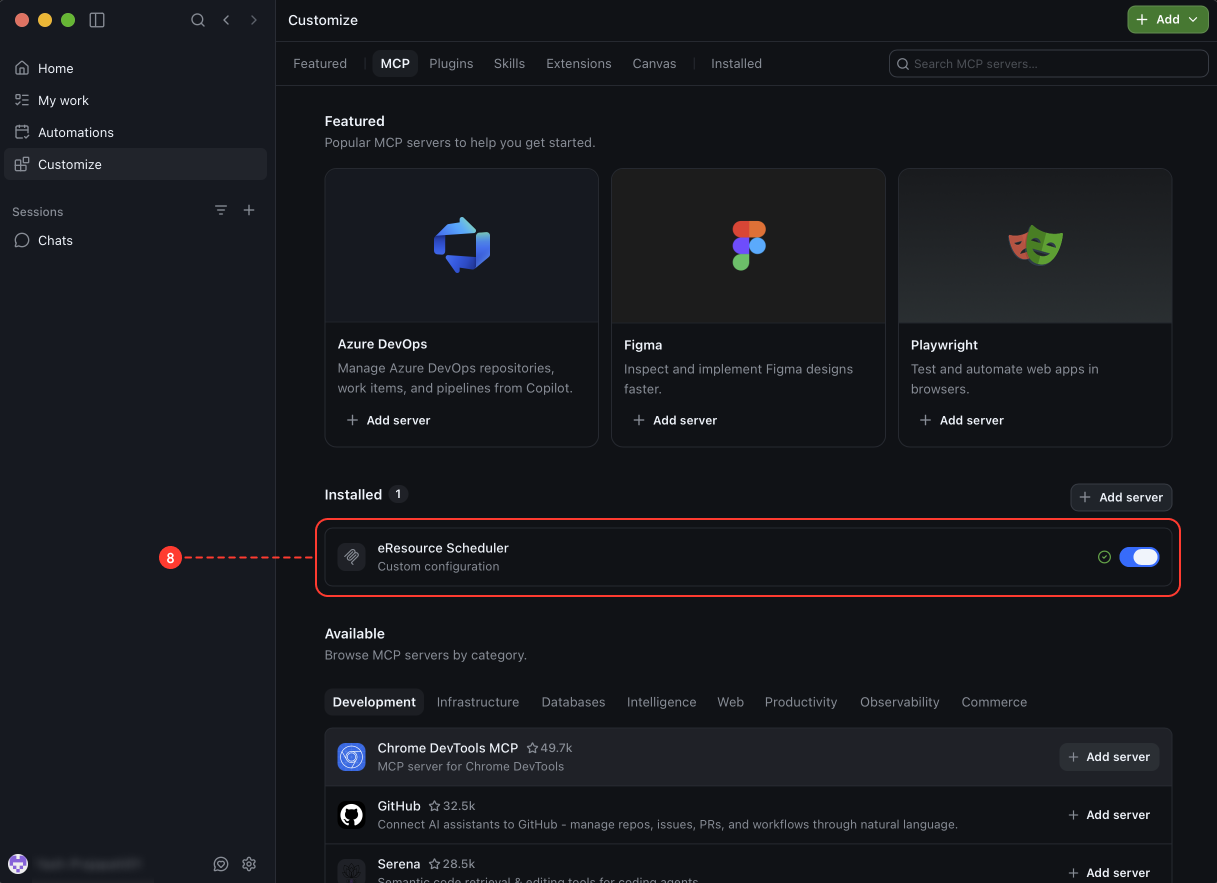Focus the Search MCP servers field
Image resolution: width=1217 pixels, height=883 pixels.
click(1049, 63)
